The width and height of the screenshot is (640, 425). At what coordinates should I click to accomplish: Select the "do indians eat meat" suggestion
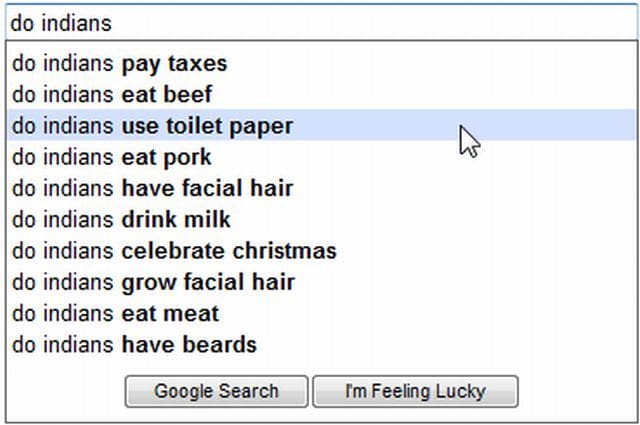coord(115,313)
